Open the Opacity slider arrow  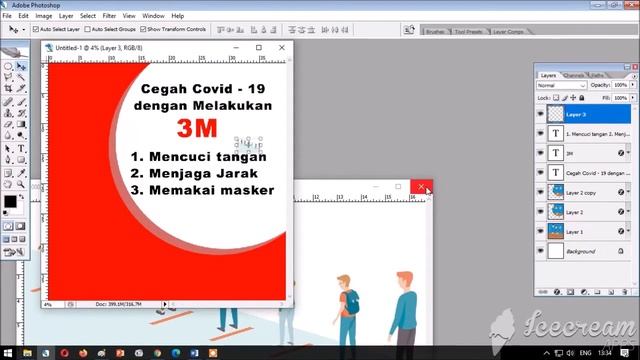click(633, 85)
